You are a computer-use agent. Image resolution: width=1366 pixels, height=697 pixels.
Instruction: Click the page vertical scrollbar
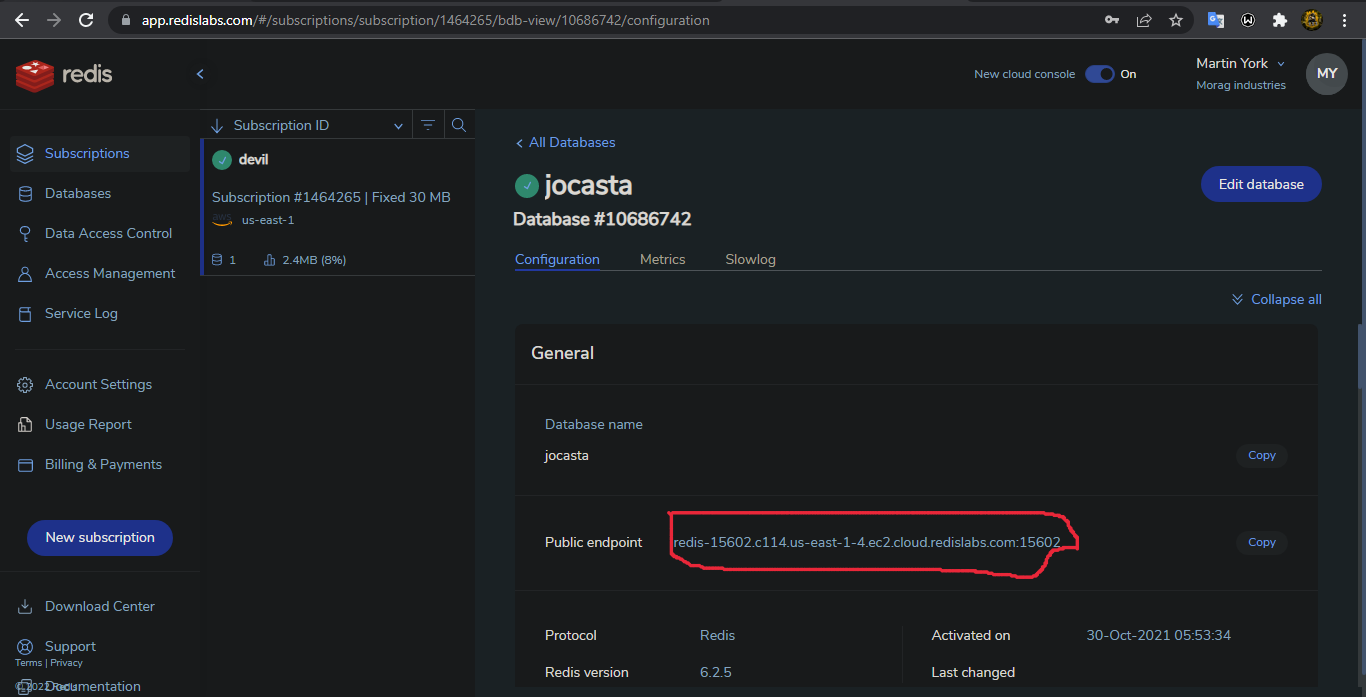click(1360, 355)
